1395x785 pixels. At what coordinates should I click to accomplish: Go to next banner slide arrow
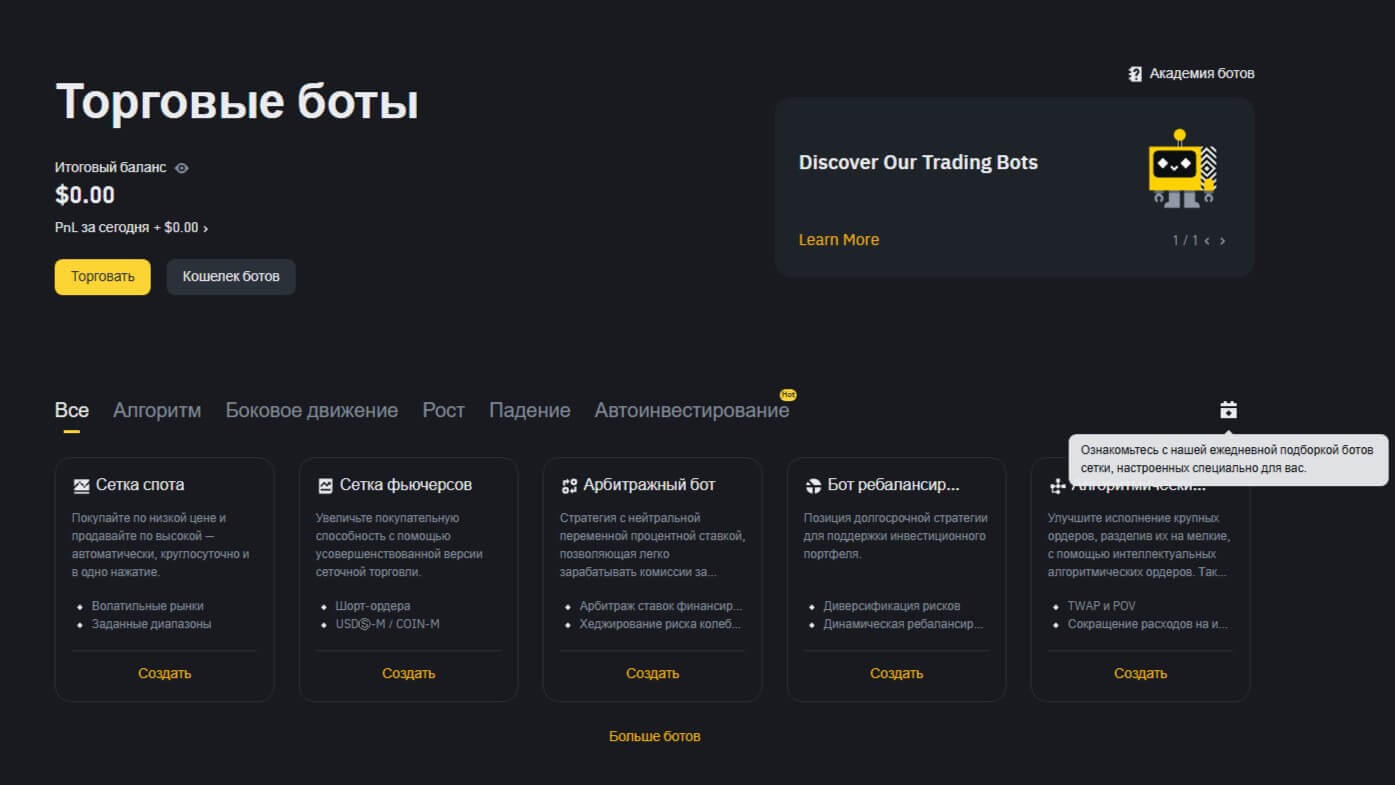(x=1222, y=241)
